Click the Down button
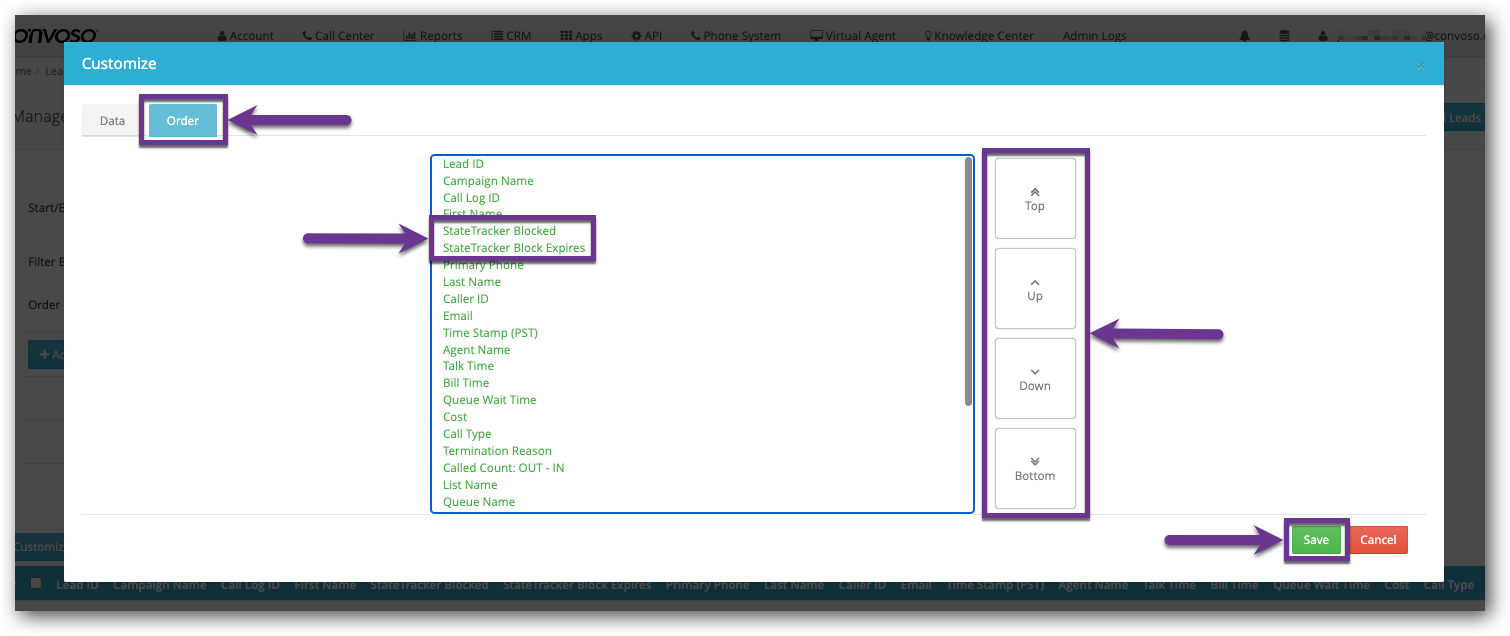 coord(1035,378)
